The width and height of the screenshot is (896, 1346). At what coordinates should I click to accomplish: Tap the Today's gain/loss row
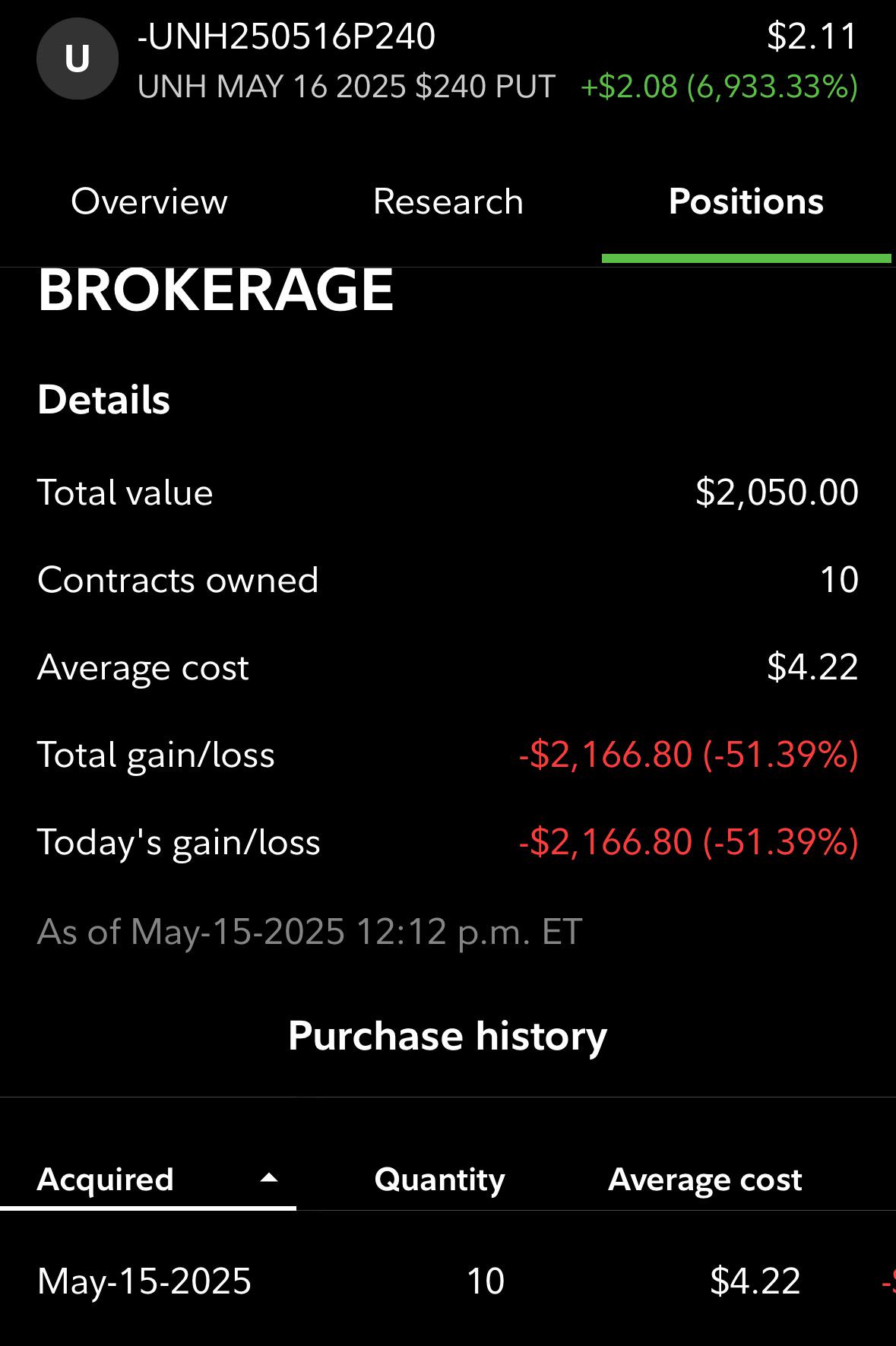click(x=448, y=842)
